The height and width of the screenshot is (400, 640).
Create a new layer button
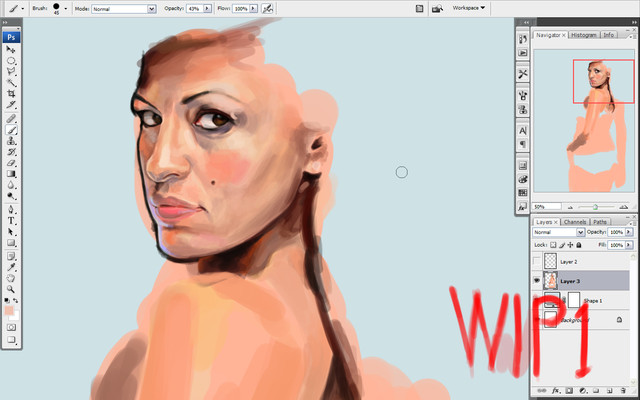coord(609,391)
